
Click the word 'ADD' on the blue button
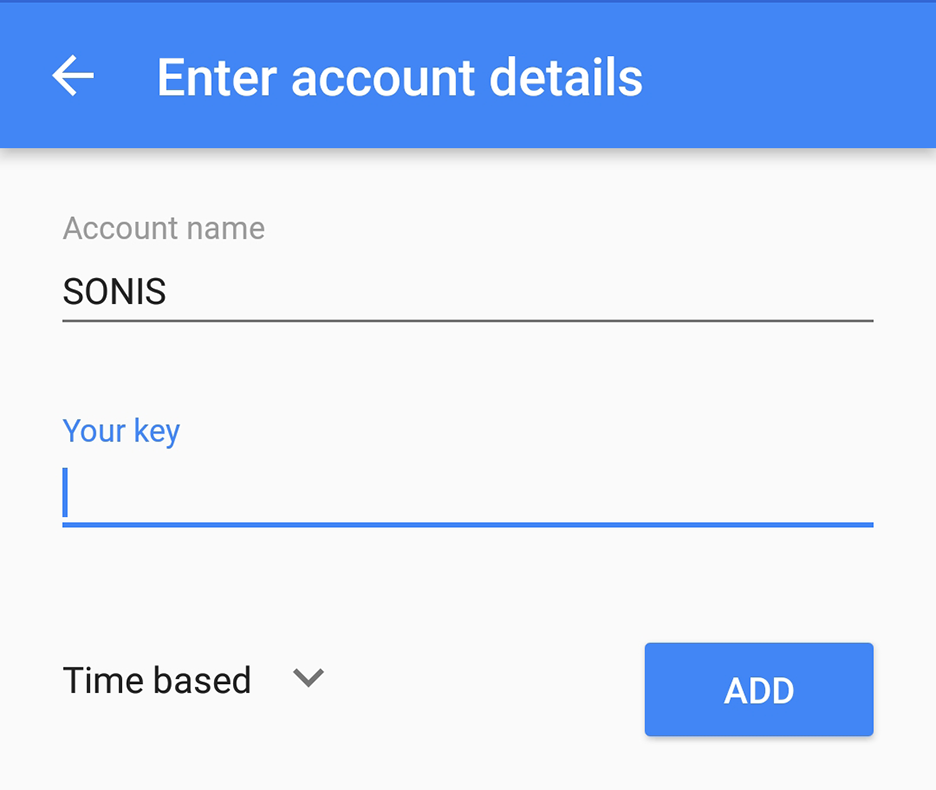tap(759, 690)
